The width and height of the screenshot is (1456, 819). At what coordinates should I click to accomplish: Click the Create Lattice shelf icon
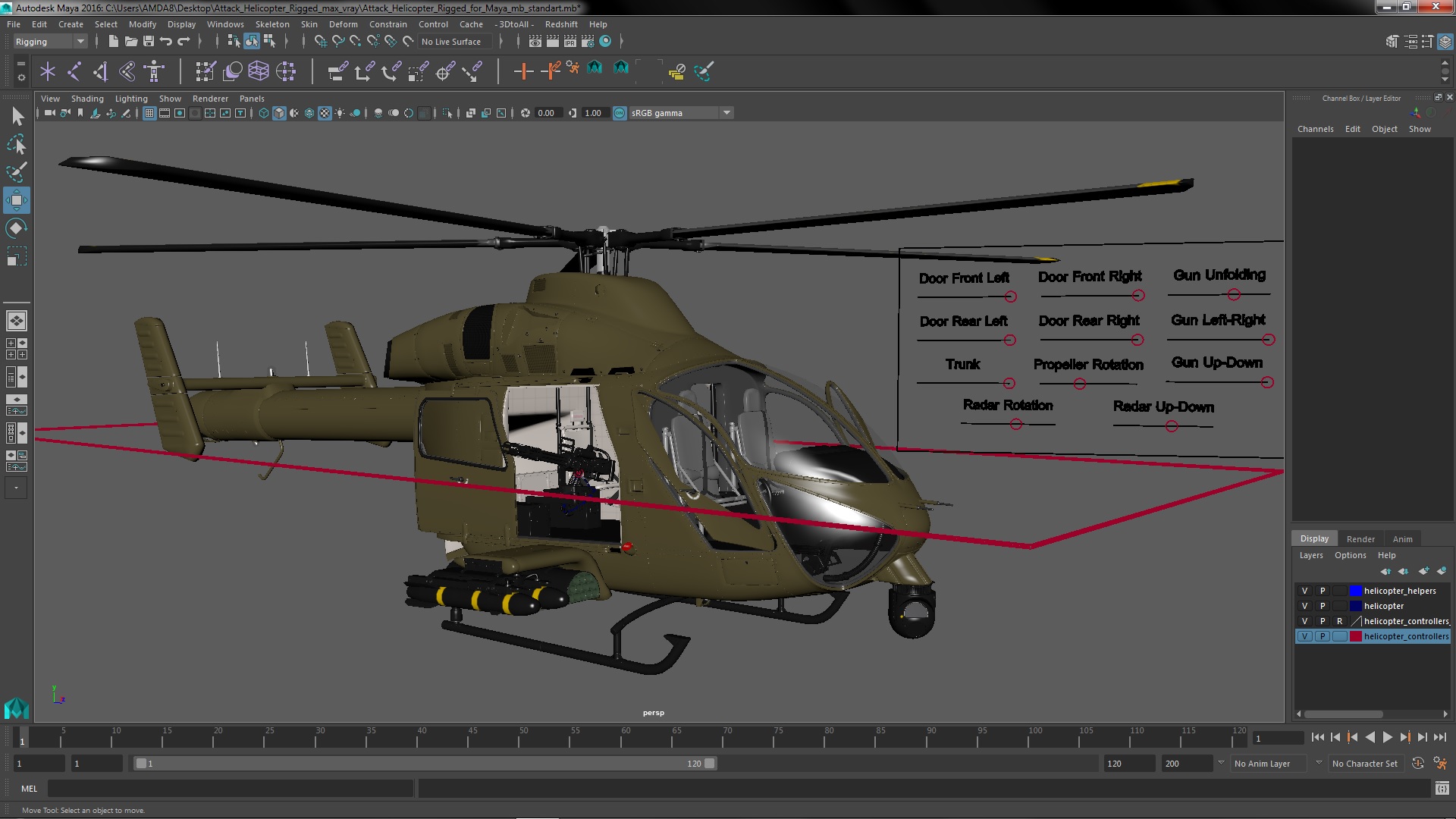point(259,72)
